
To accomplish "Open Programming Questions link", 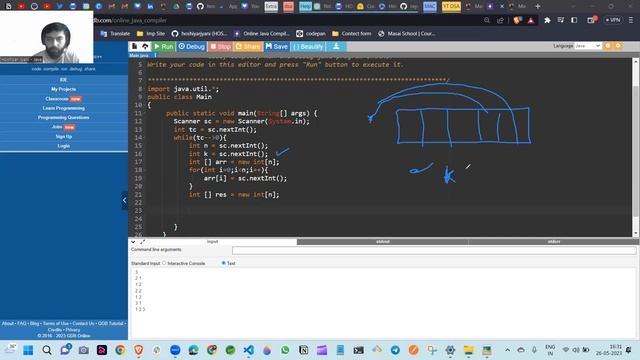I will [63, 118].
